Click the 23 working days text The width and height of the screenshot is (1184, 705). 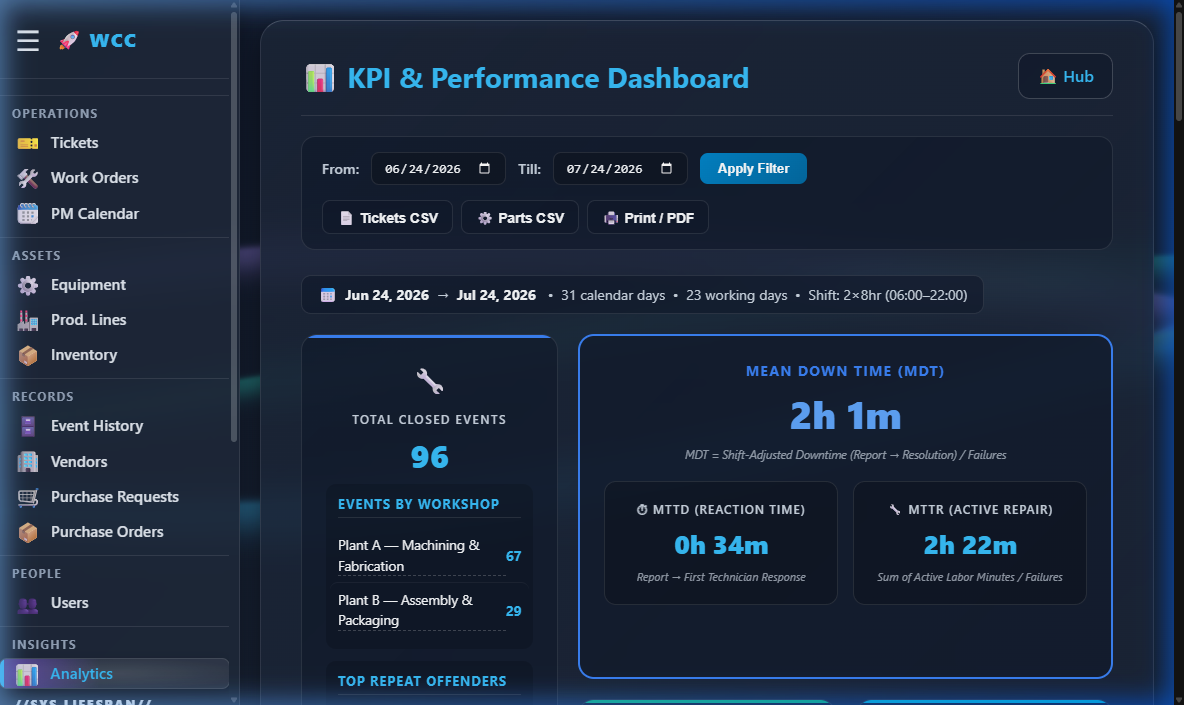click(x=736, y=295)
